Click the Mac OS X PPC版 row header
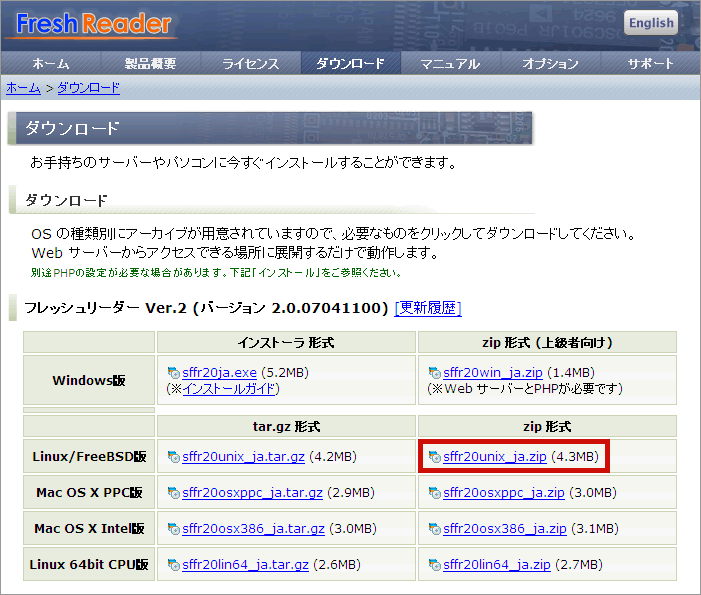Screen dimensions: 701x595 tap(89, 493)
